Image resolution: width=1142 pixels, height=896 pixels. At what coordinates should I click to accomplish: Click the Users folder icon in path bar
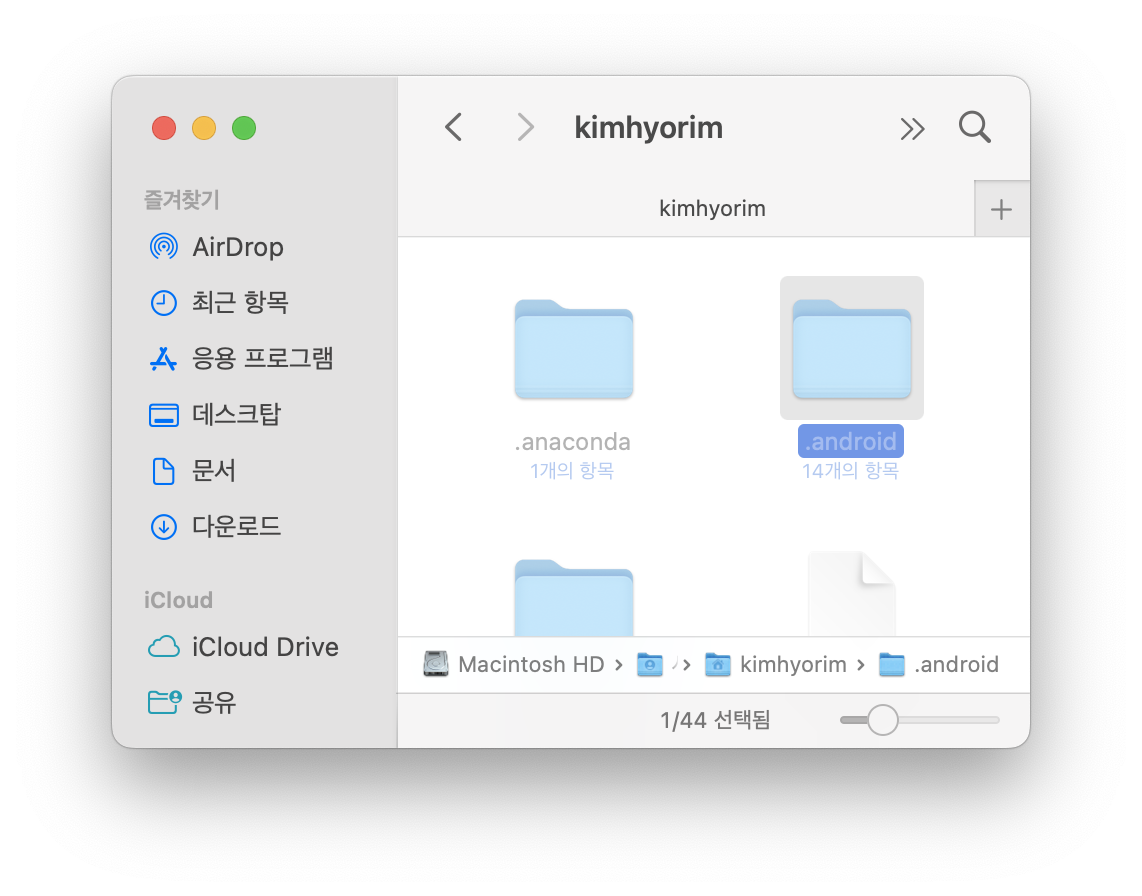[x=650, y=664]
